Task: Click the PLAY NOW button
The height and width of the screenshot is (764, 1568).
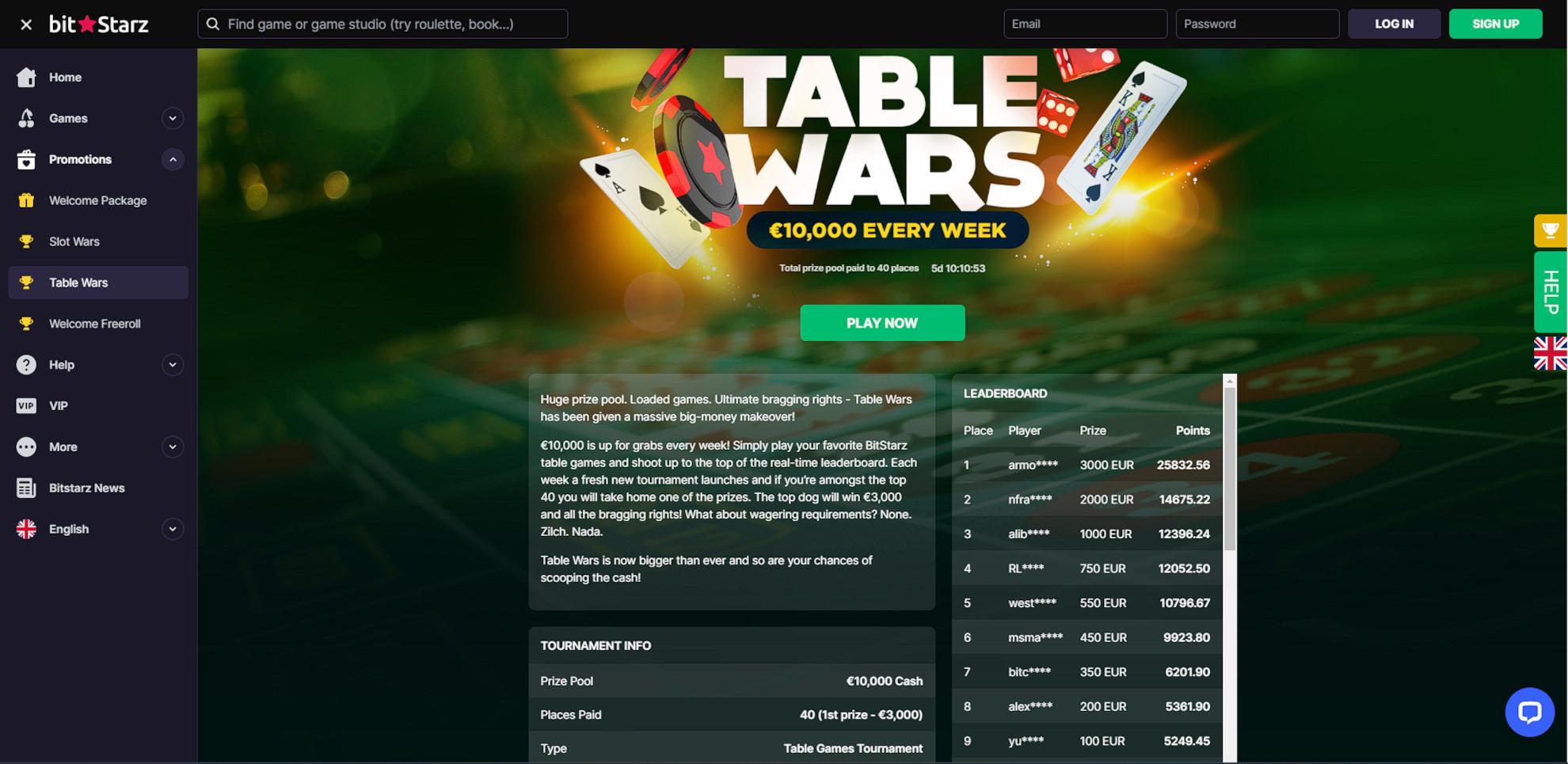Action: tap(882, 323)
